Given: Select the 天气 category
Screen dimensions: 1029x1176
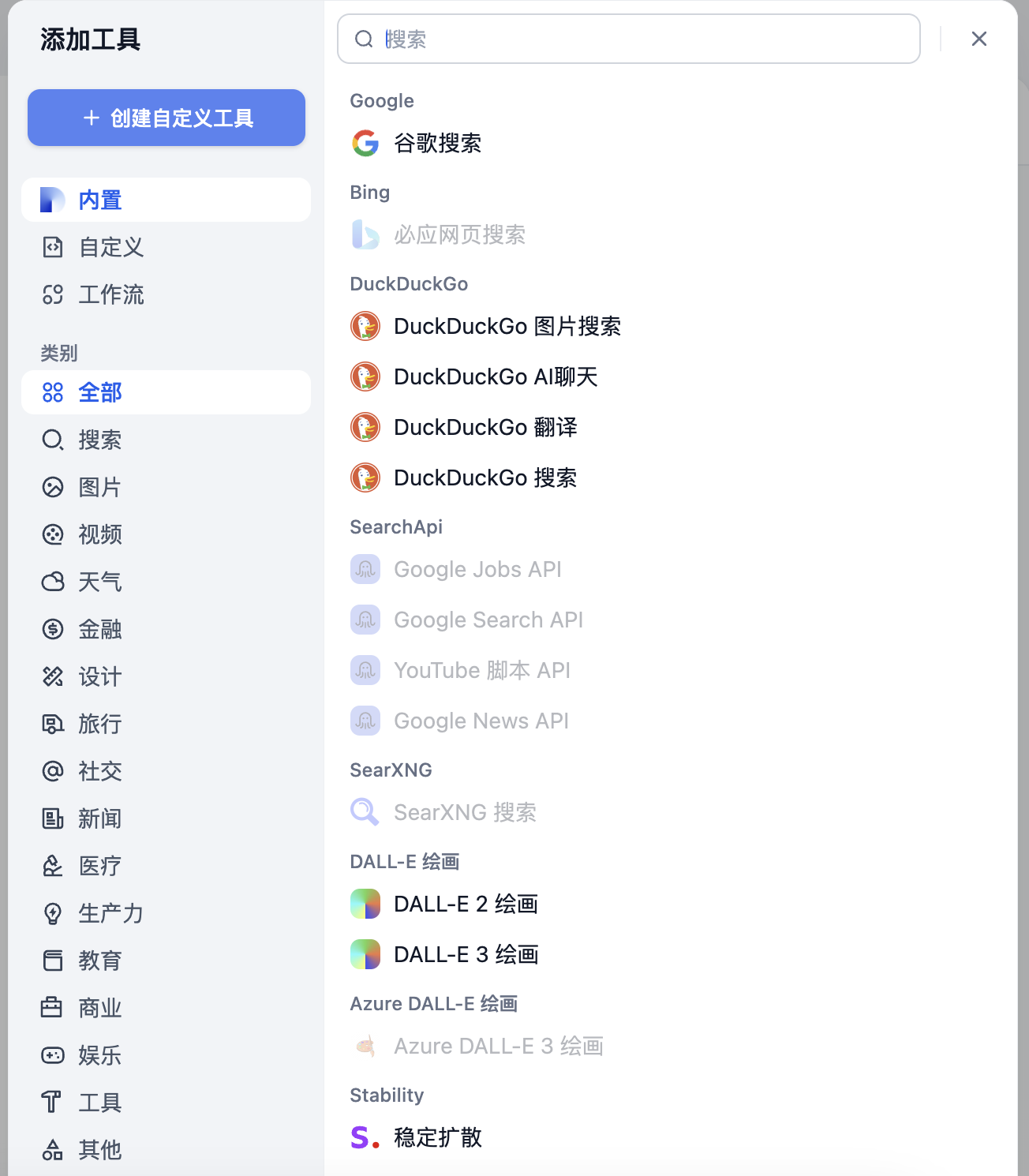Looking at the screenshot, I should tap(100, 582).
